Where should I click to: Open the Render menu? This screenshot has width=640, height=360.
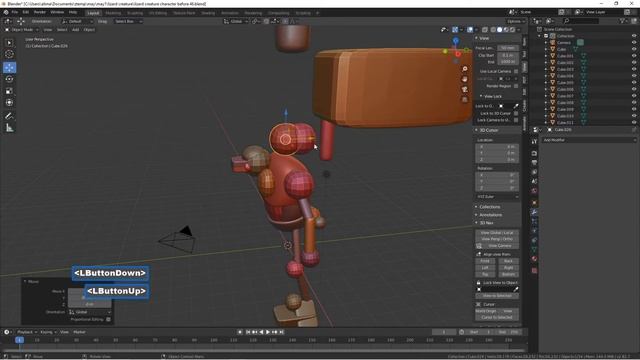40,12
